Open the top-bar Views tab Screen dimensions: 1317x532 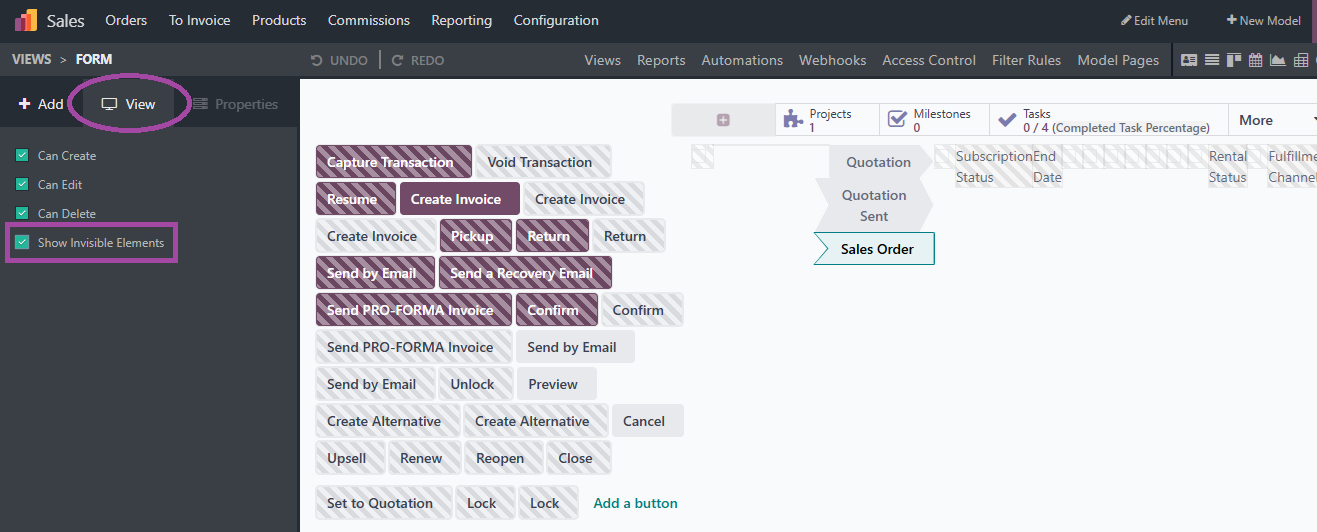[603, 60]
